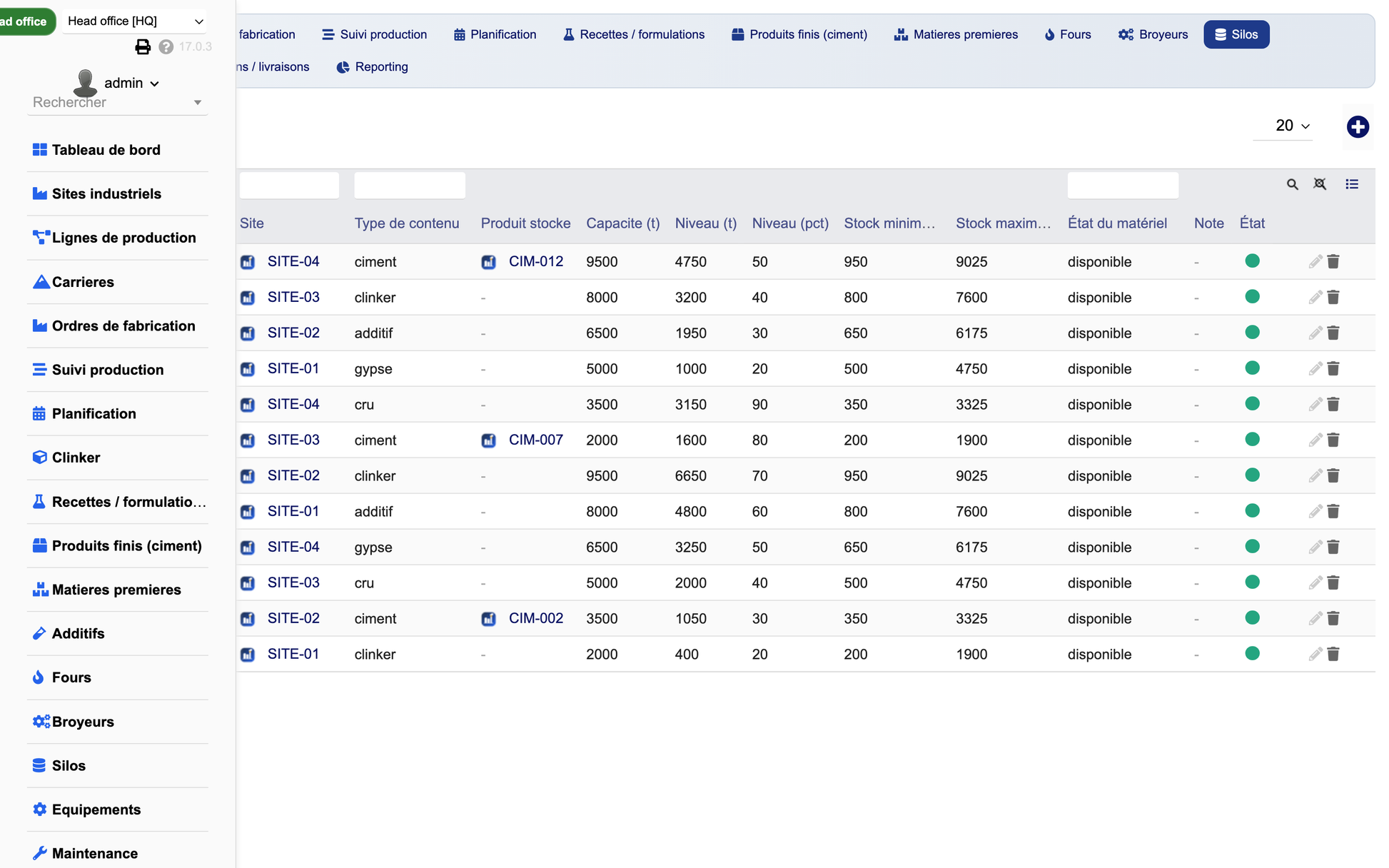Open the column list view options icon
Image resolution: width=1389 pixels, height=868 pixels.
[1351, 184]
